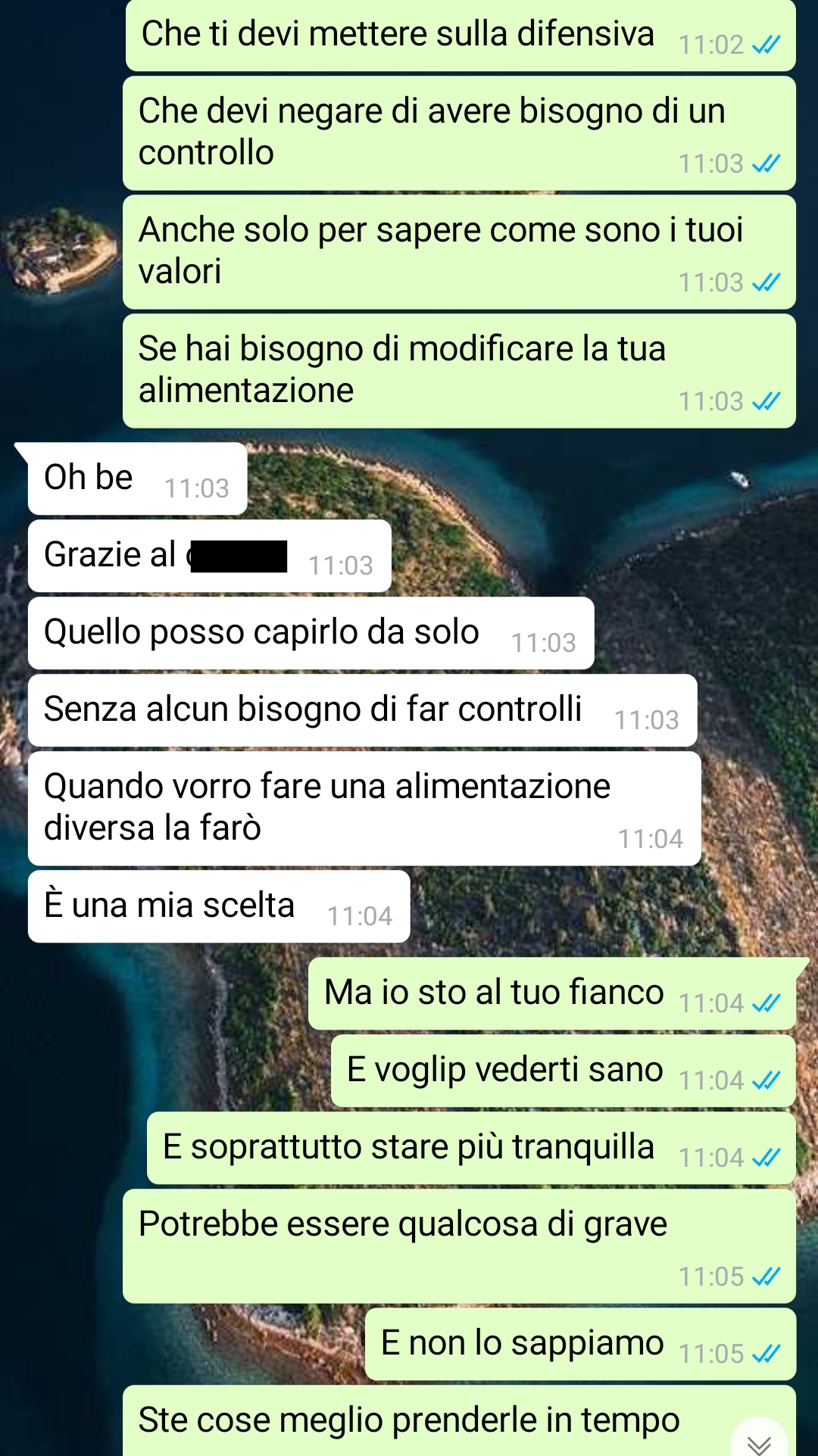Screen dimensions: 818x1456
Task: Tap blue ticks on 'Ma io sto al tuo fianco'
Action: (x=766, y=1003)
